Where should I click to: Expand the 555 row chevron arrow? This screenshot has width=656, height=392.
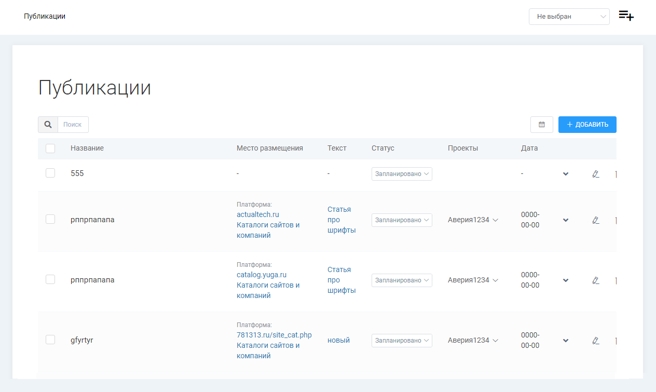coord(565,174)
